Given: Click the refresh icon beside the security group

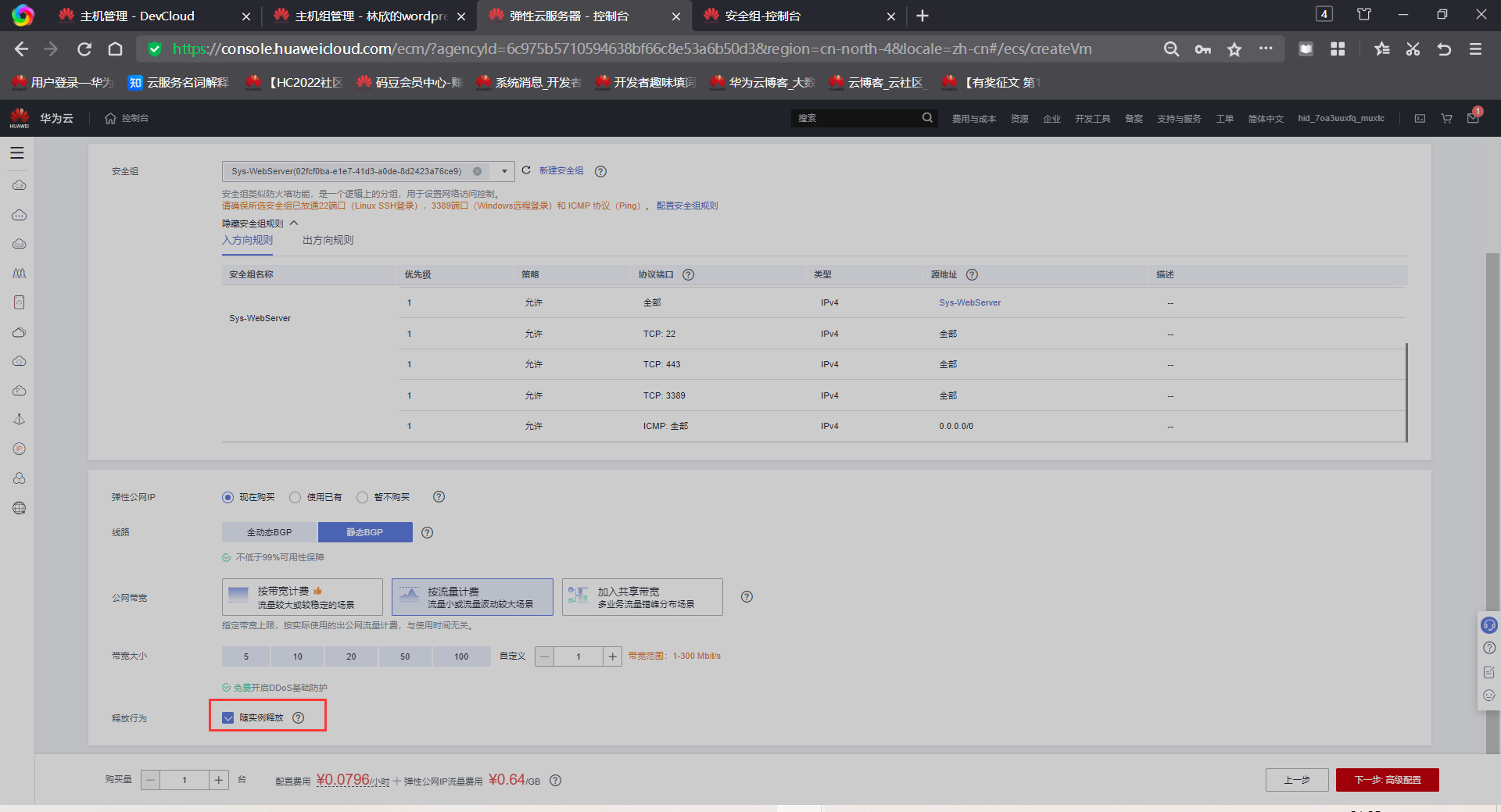Looking at the screenshot, I should 526,170.
